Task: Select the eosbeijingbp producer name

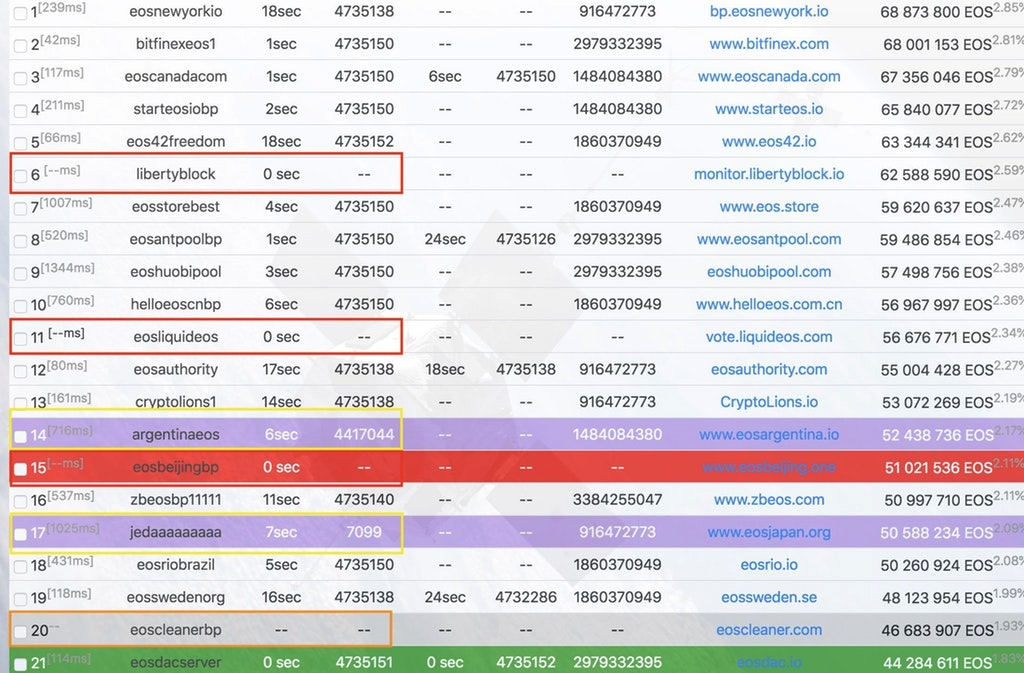Action: tap(176, 467)
